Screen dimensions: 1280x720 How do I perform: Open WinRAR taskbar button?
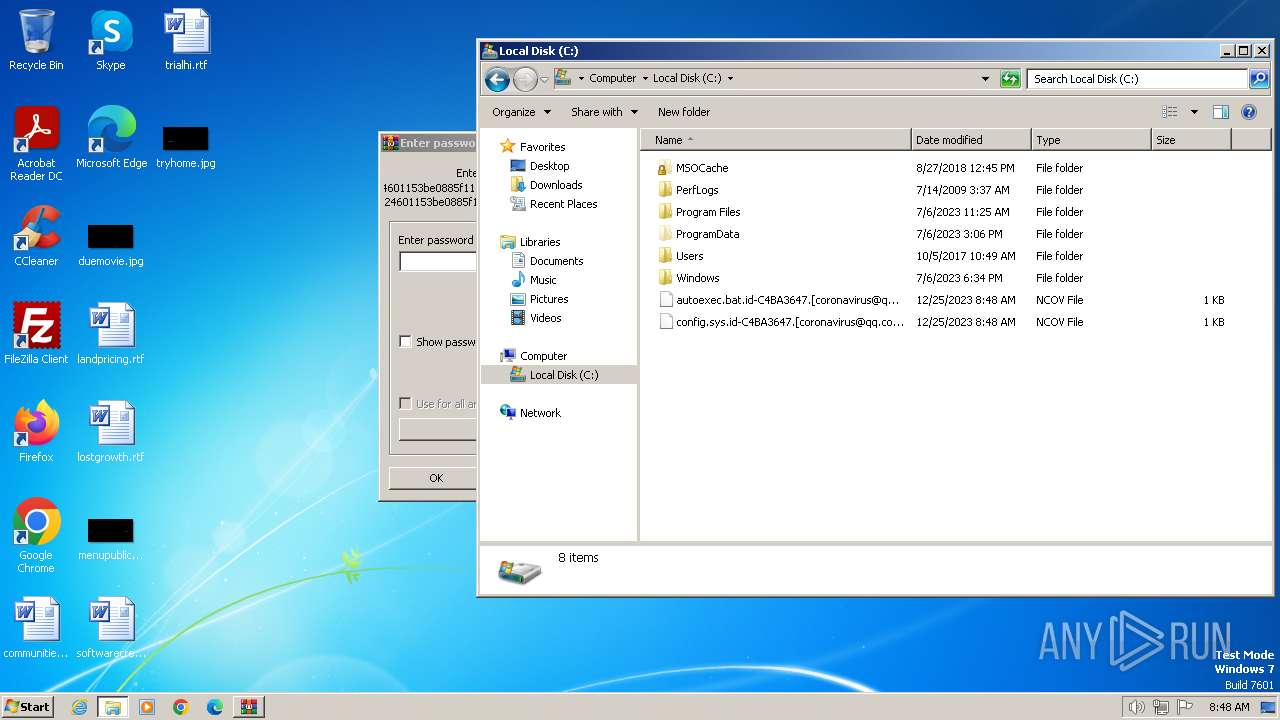point(249,707)
